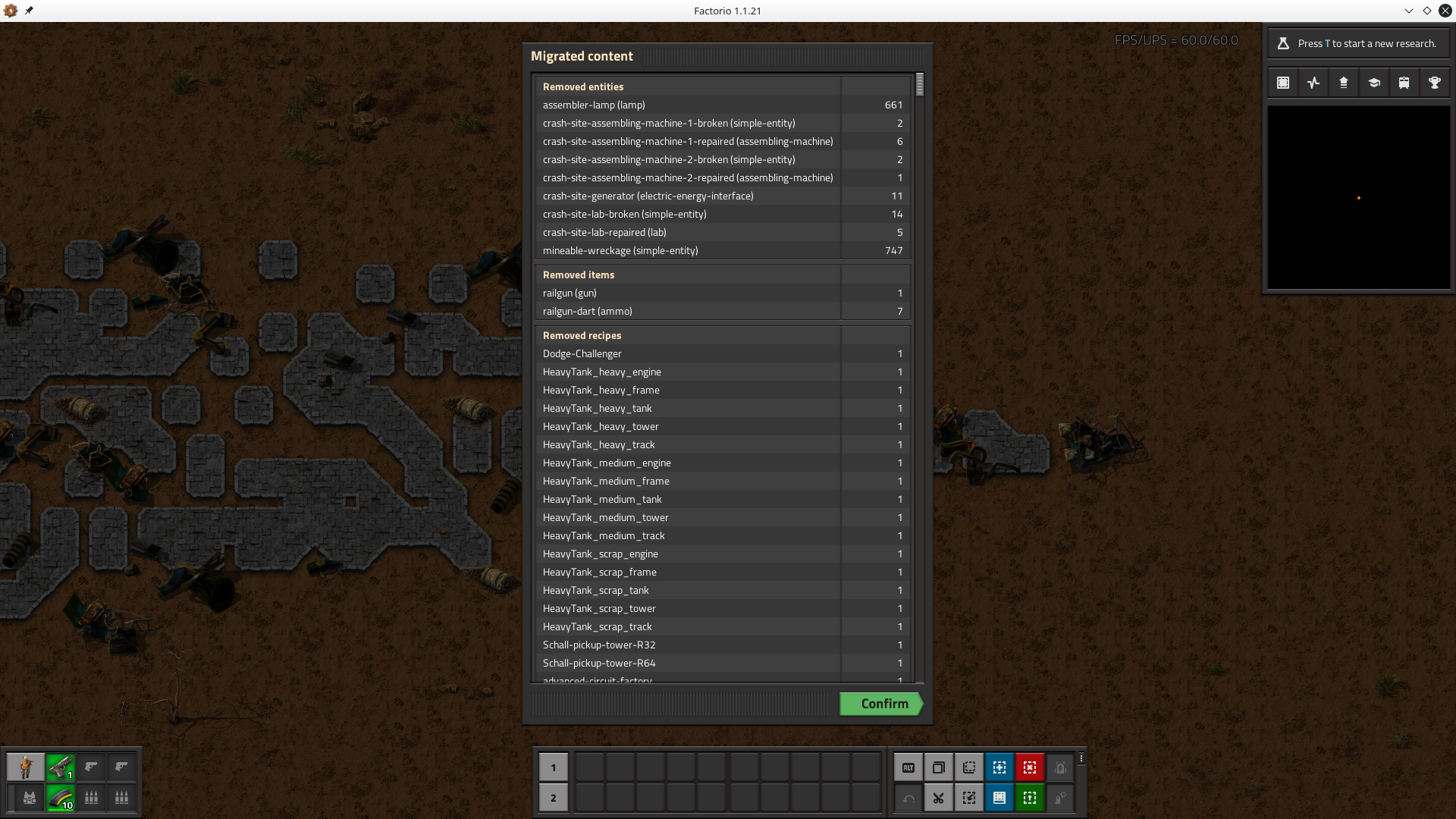Open shortcut bar three-dot menu
Screen dimensions: 1456x819
point(1081,758)
